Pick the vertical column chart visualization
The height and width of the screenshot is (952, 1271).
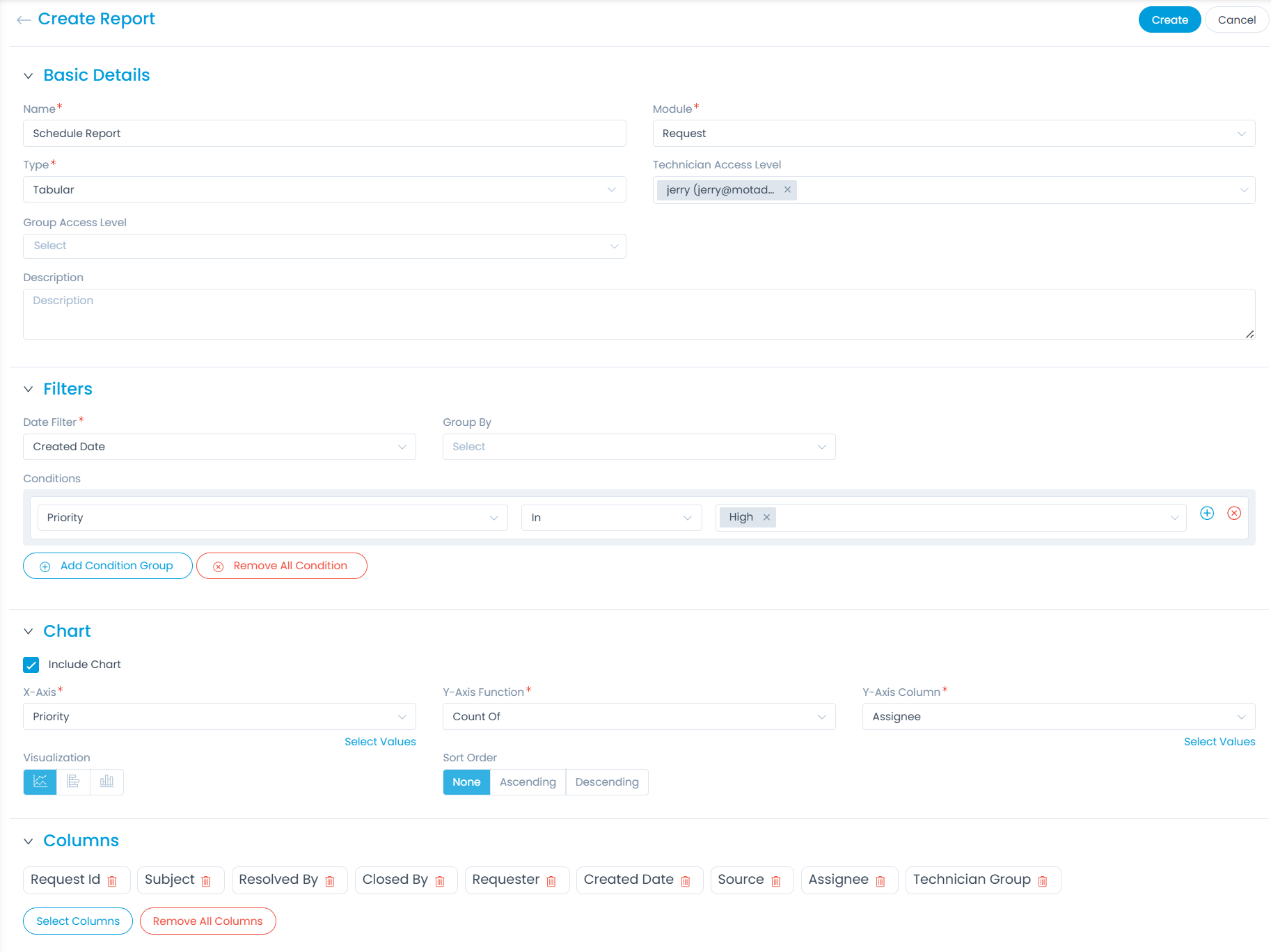coord(106,782)
